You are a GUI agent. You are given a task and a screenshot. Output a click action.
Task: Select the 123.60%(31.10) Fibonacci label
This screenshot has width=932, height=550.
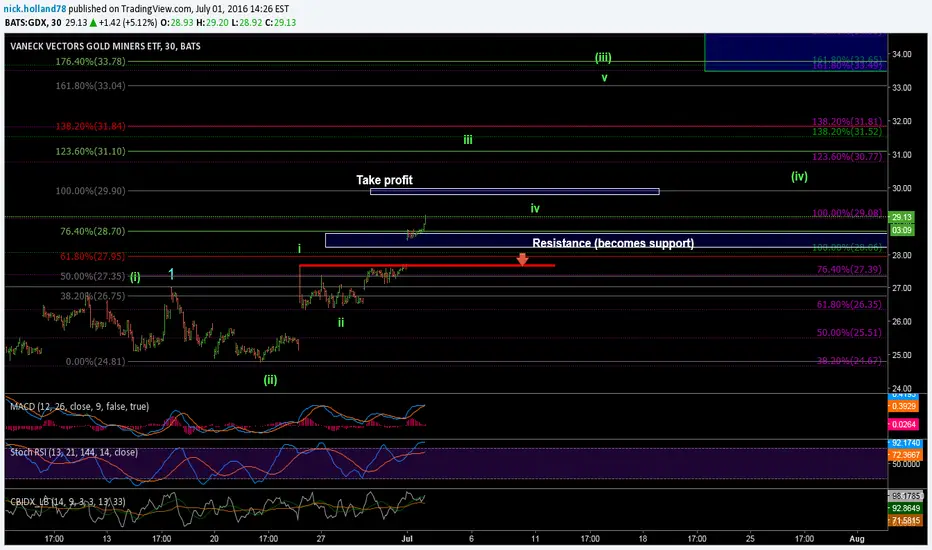(90, 151)
